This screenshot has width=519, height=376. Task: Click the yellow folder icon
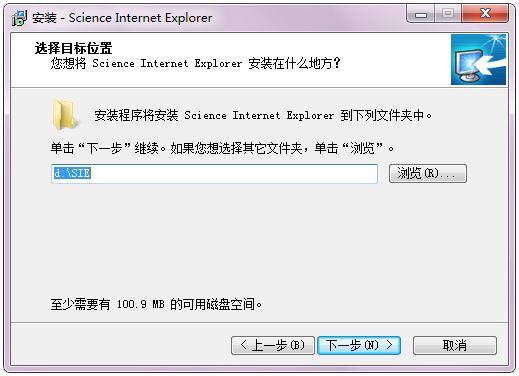(64, 115)
